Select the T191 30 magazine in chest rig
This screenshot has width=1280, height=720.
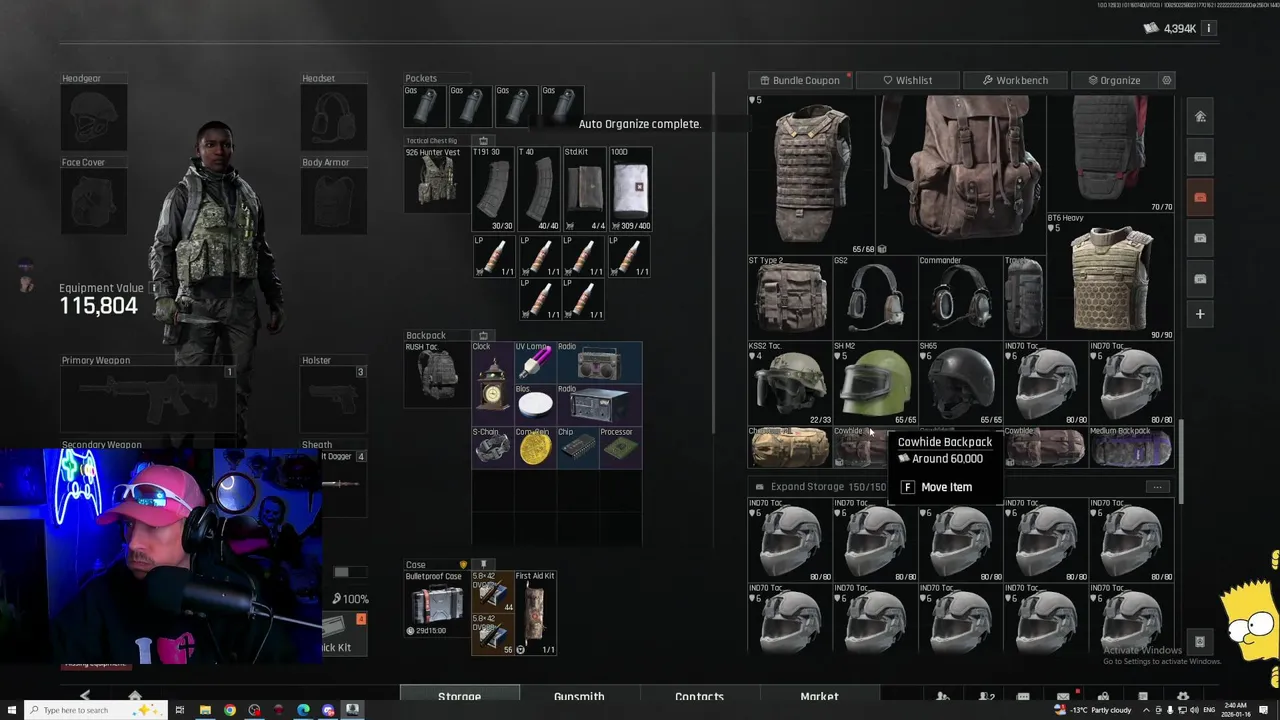point(493,189)
